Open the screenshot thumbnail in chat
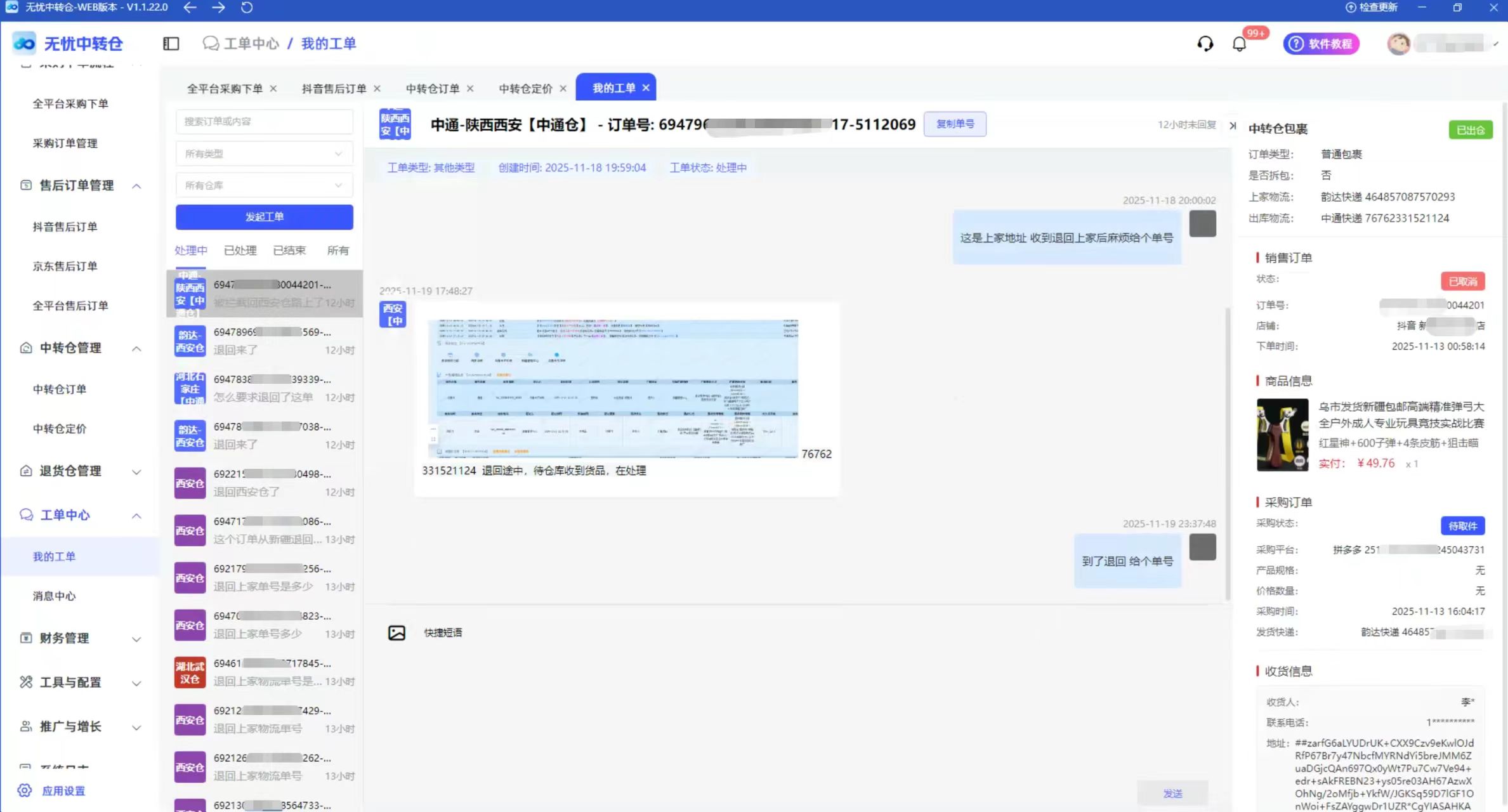1508x812 pixels. (x=613, y=388)
